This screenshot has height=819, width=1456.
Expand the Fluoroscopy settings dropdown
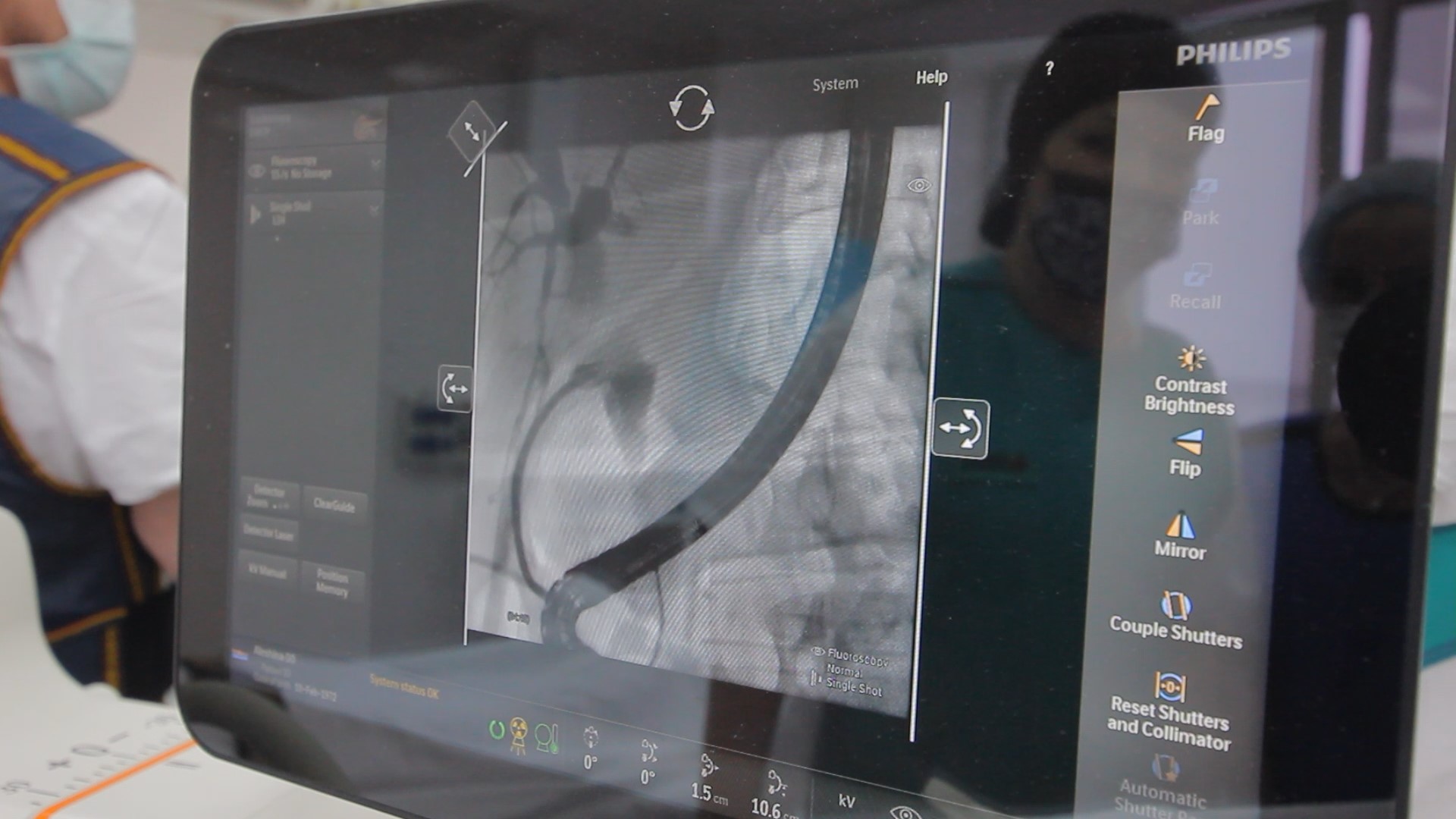(x=375, y=165)
